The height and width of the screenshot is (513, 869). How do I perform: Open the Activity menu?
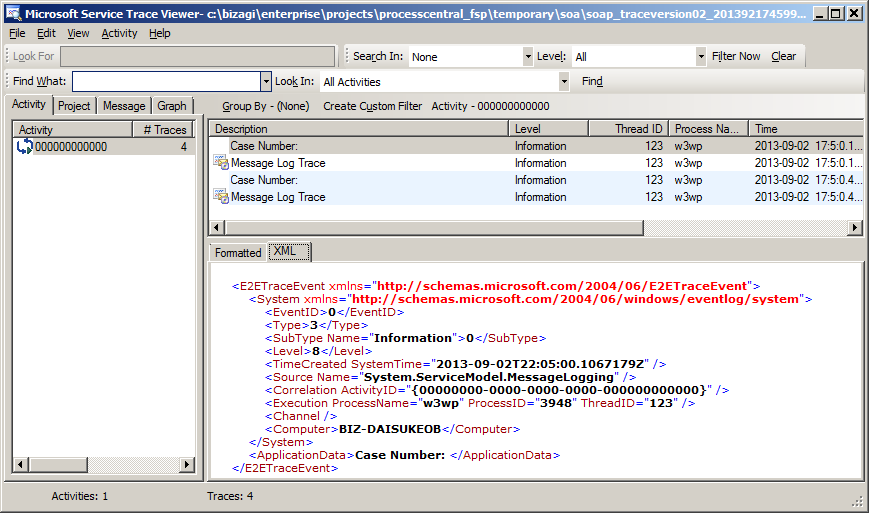click(119, 33)
